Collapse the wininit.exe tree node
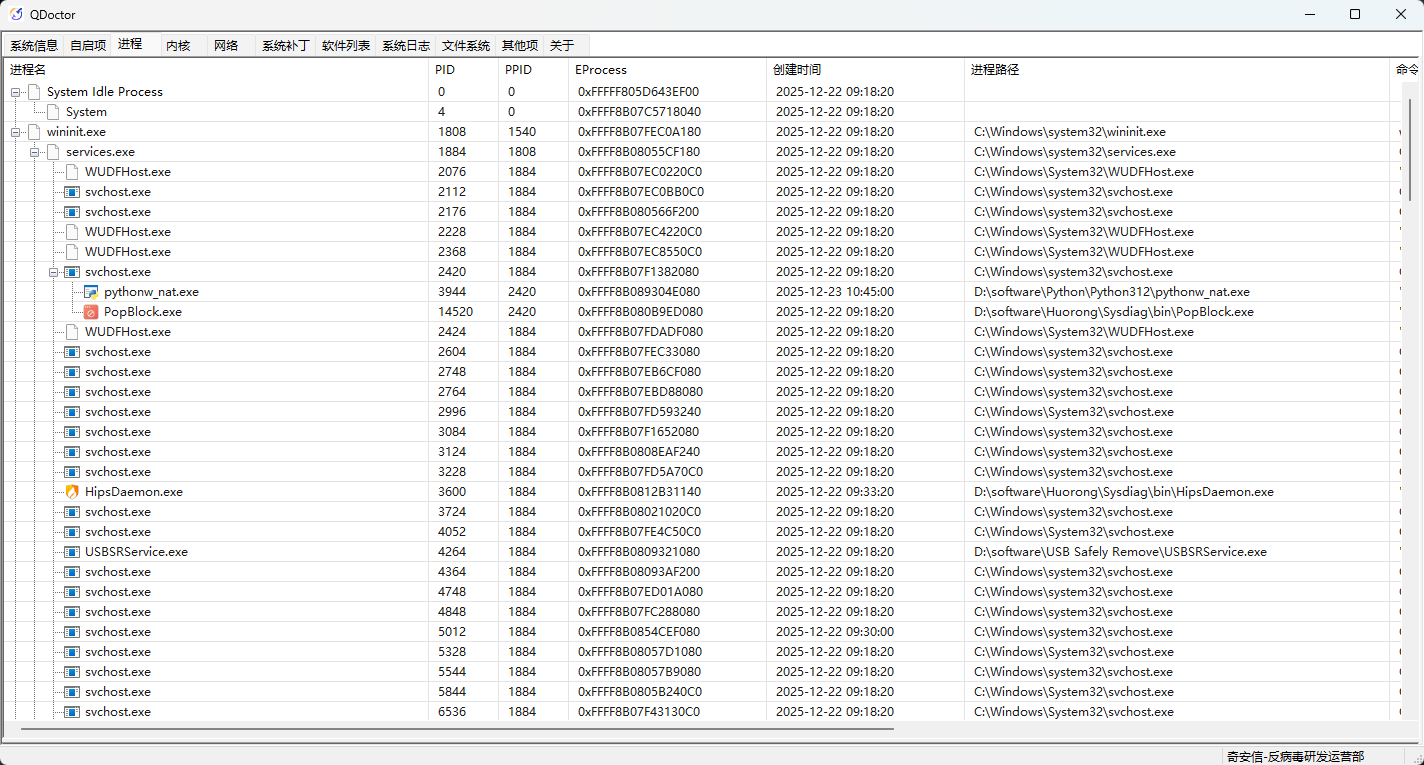The image size is (1424, 765). point(16,132)
